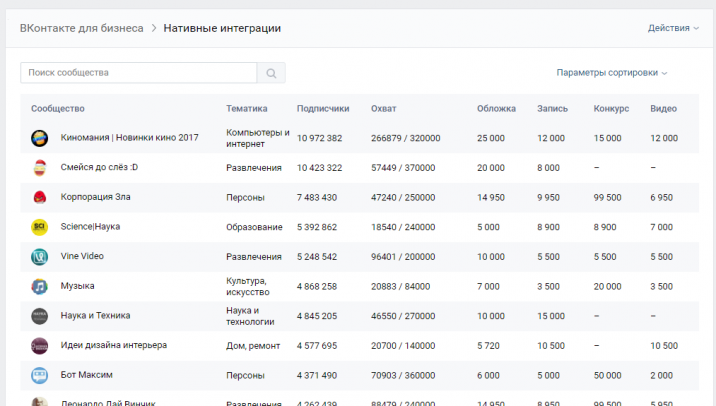Screen dimensions: 716x406
Task: Click the search magnifier icon button
Action: coord(271,73)
